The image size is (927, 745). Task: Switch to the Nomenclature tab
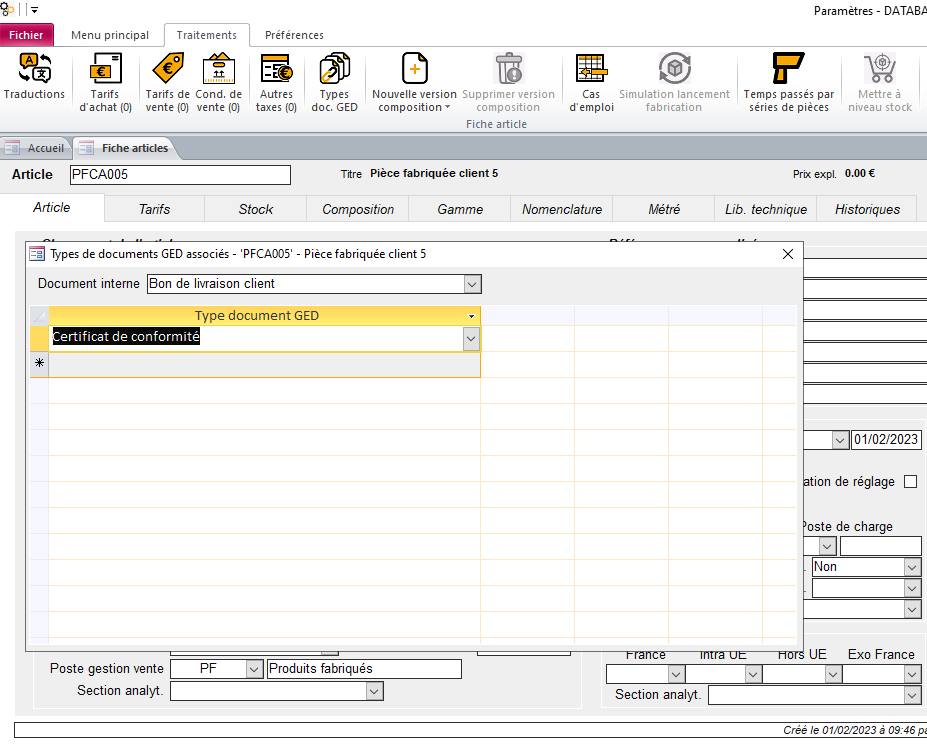click(x=562, y=209)
